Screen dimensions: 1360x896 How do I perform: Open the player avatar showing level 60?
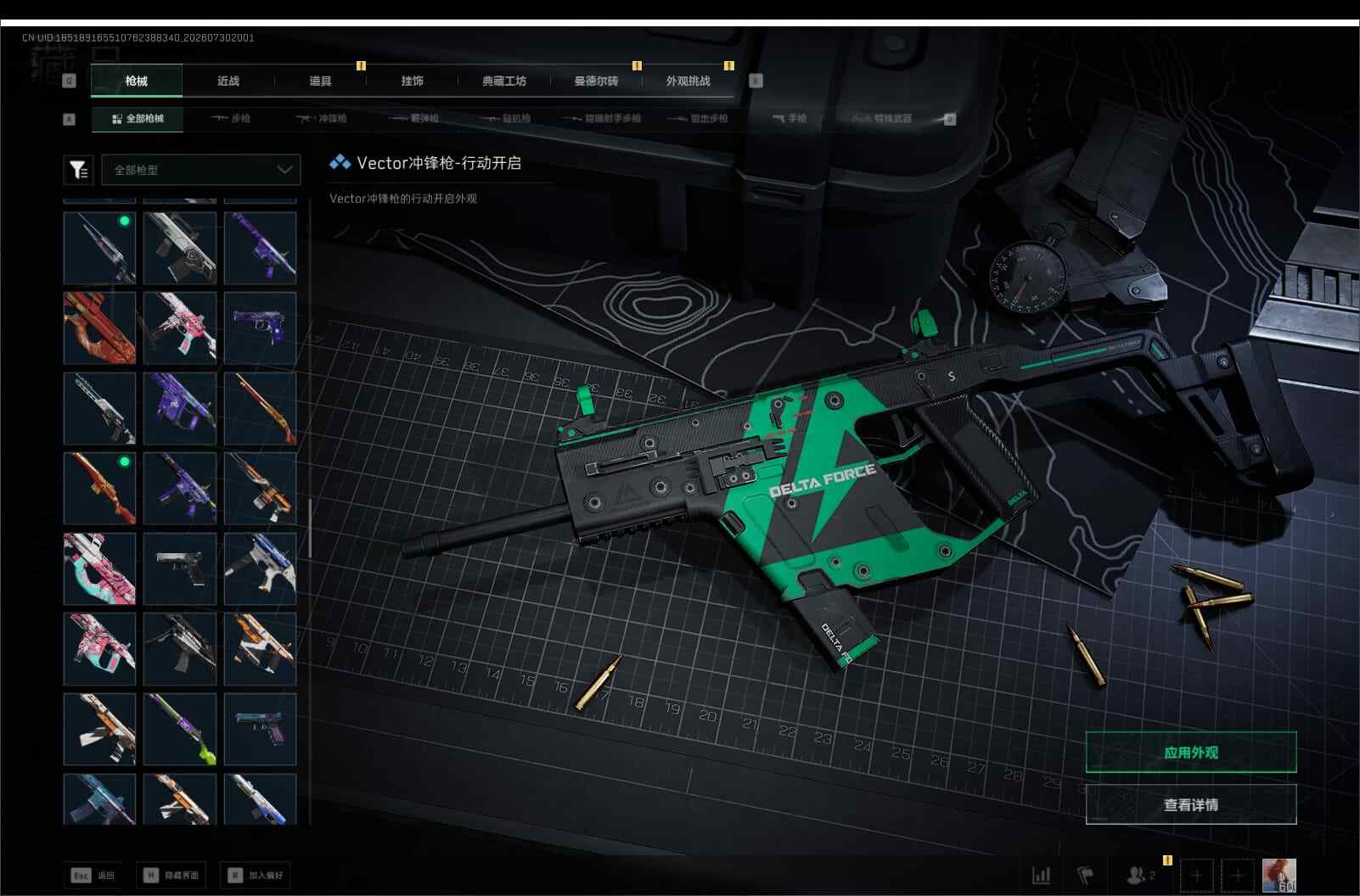point(1279,875)
